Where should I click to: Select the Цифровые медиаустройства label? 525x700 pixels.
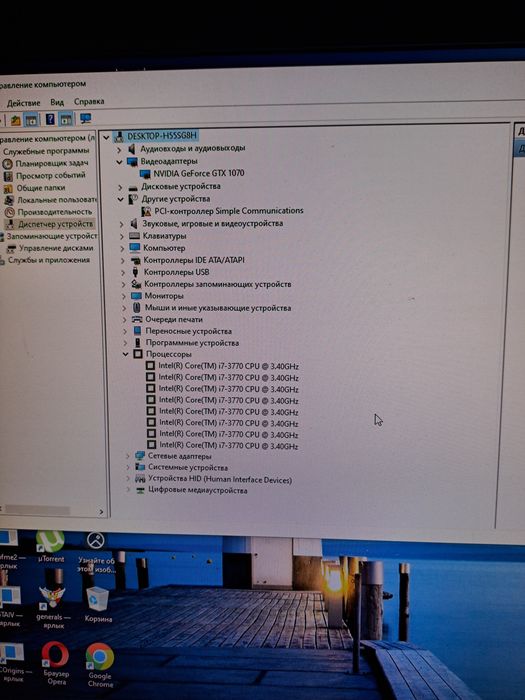pos(198,490)
